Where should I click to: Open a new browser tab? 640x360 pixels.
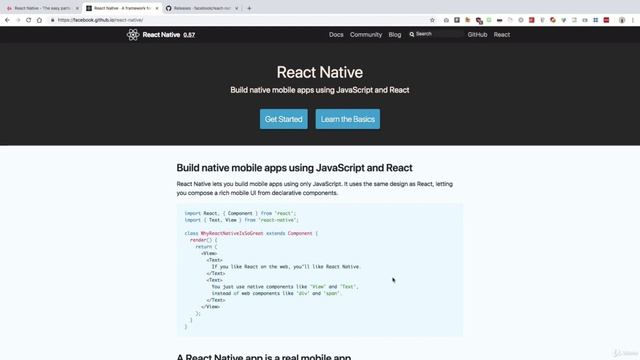click(x=249, y=8)
